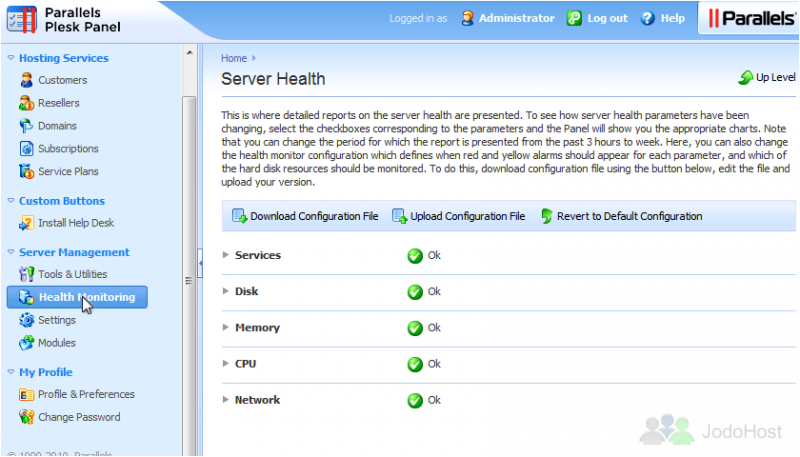The image size is (800, 457).
Task: Open Settings under Server Management
Action: (56, 320)
